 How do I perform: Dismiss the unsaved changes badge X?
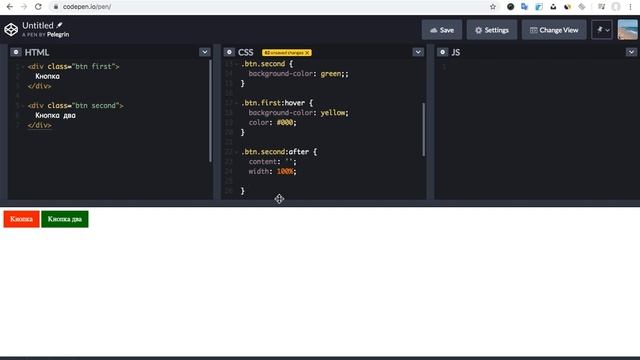click(x=307, y=53)
